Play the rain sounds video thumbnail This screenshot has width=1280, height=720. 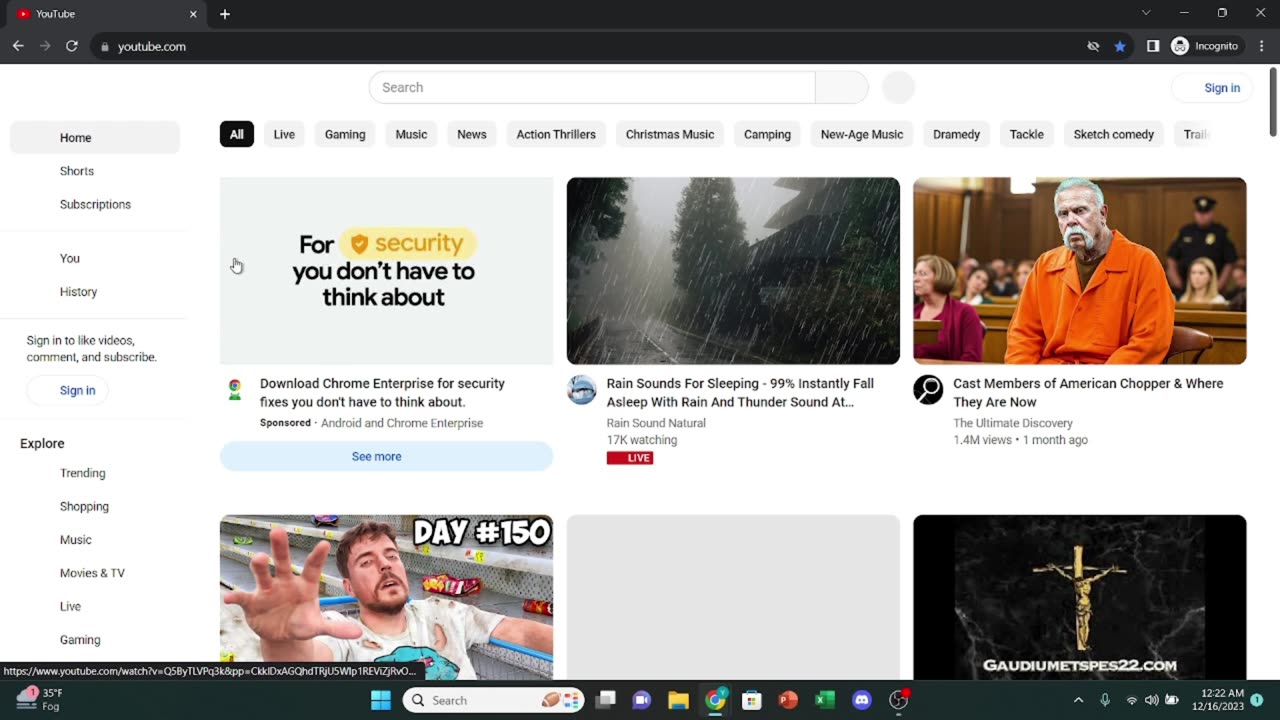(x=733, y=271)
